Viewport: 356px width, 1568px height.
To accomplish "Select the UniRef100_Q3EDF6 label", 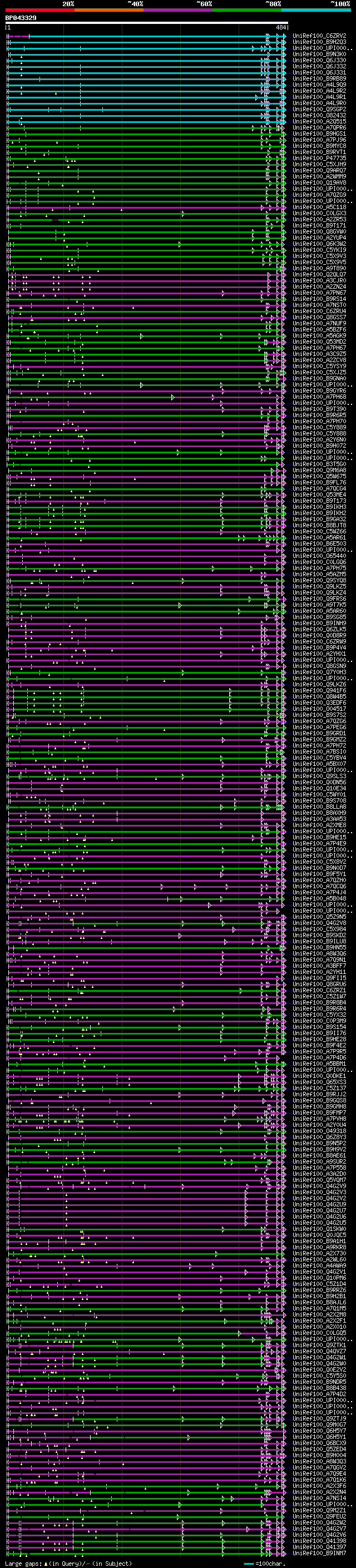I will tap(319, 703).
